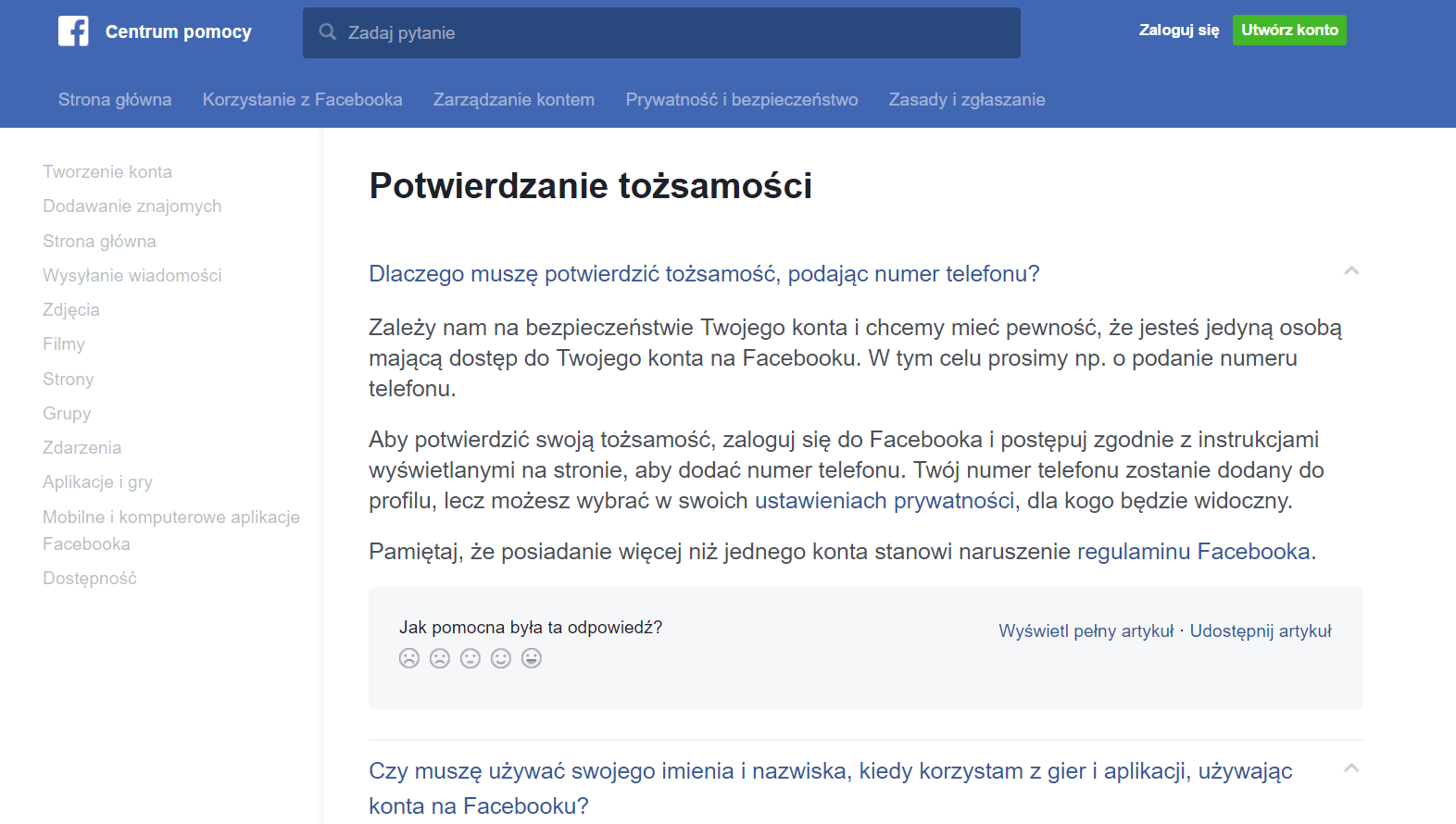
Task: Select Strony in sidebar
Action: pyautogui.click(x=69, y=380)
